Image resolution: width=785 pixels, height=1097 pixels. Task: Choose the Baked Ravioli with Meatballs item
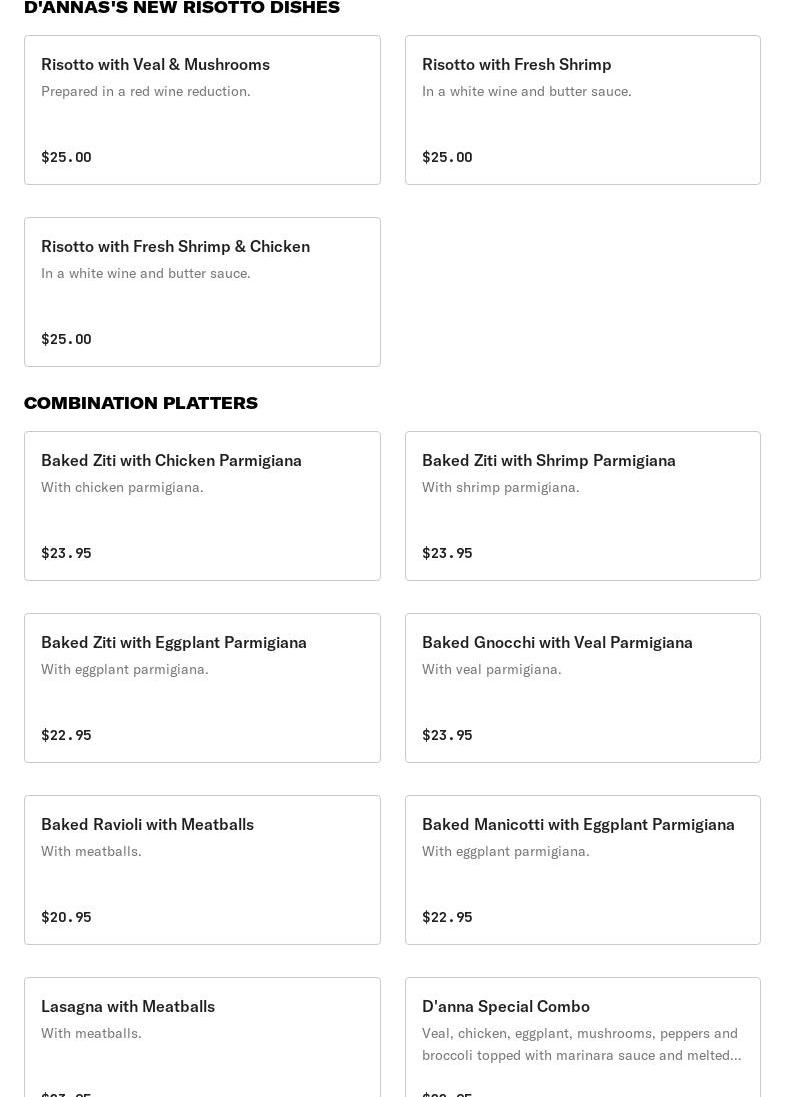(x=202, y=870)
